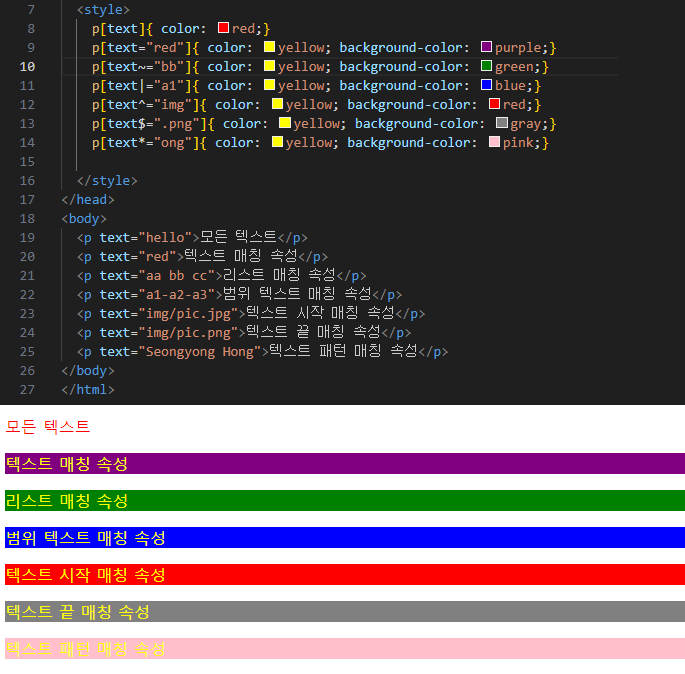Click line number 7 in the gutter
Screen dimensions: 685x674
click(x=31, y=10)
